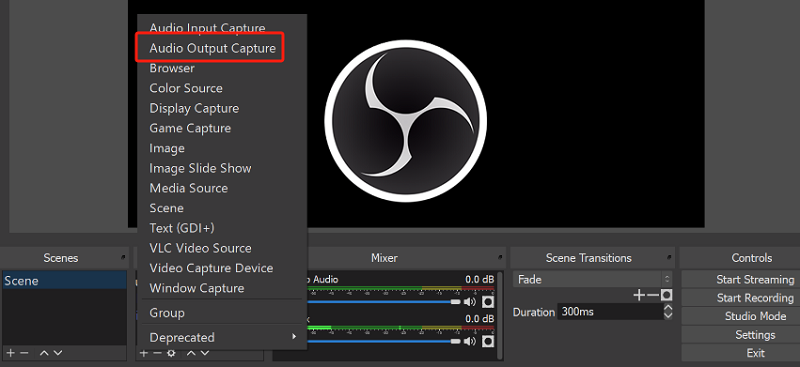Open transition properties via the Scene Transitions config icon
Viewport: 800px width, 367px height.
click(666, 295)
